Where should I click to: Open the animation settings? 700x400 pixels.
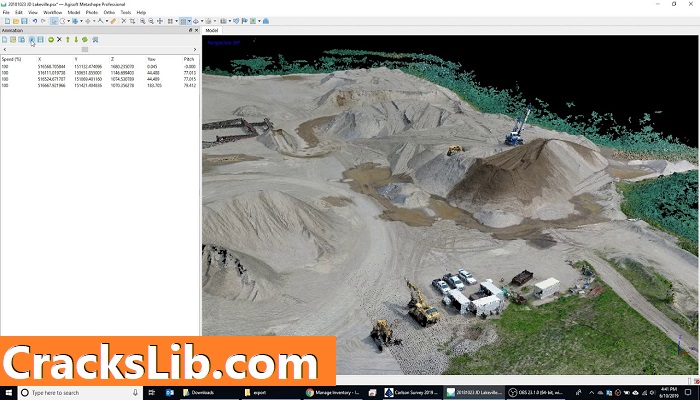(96, 40)
